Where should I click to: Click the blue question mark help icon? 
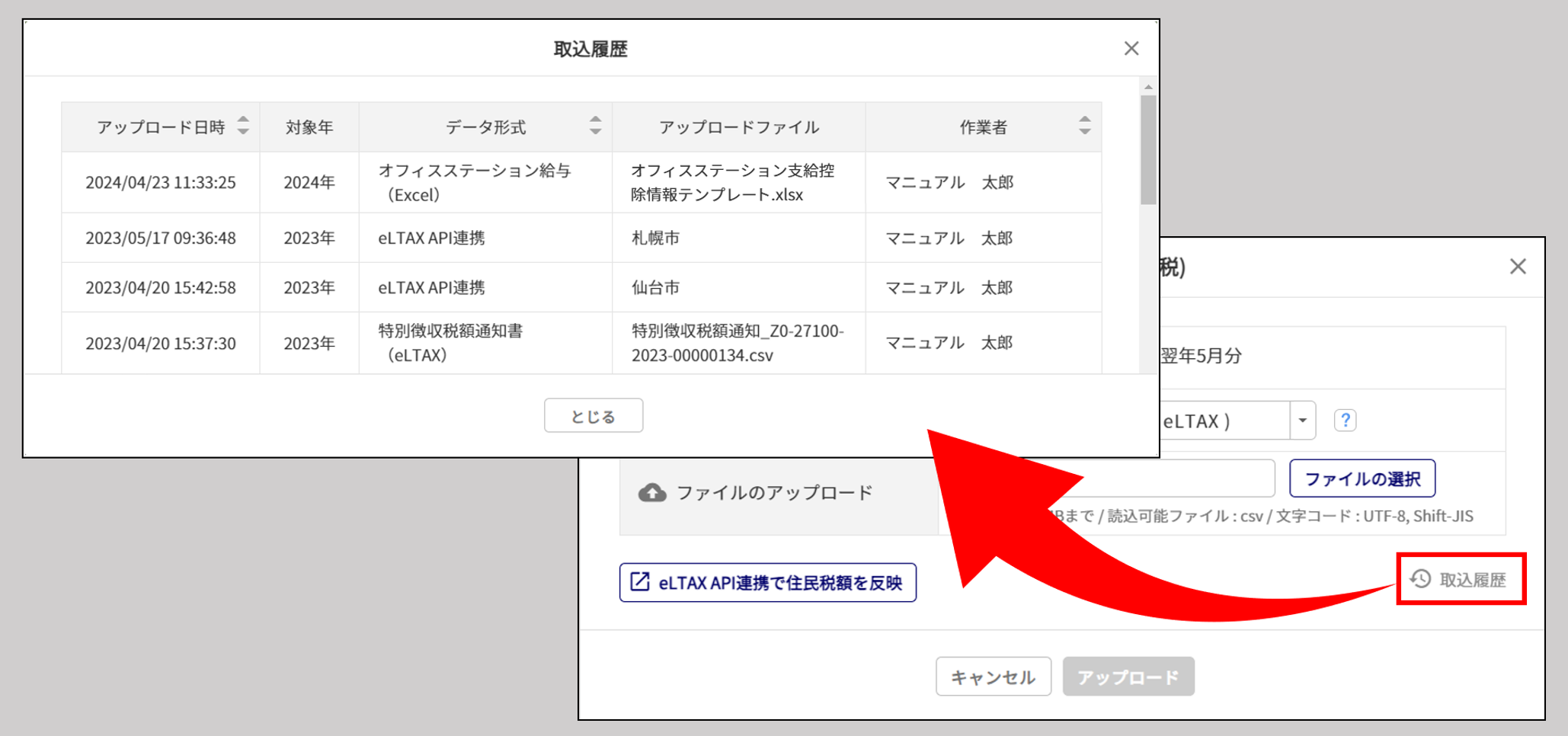coord(1345,421)
